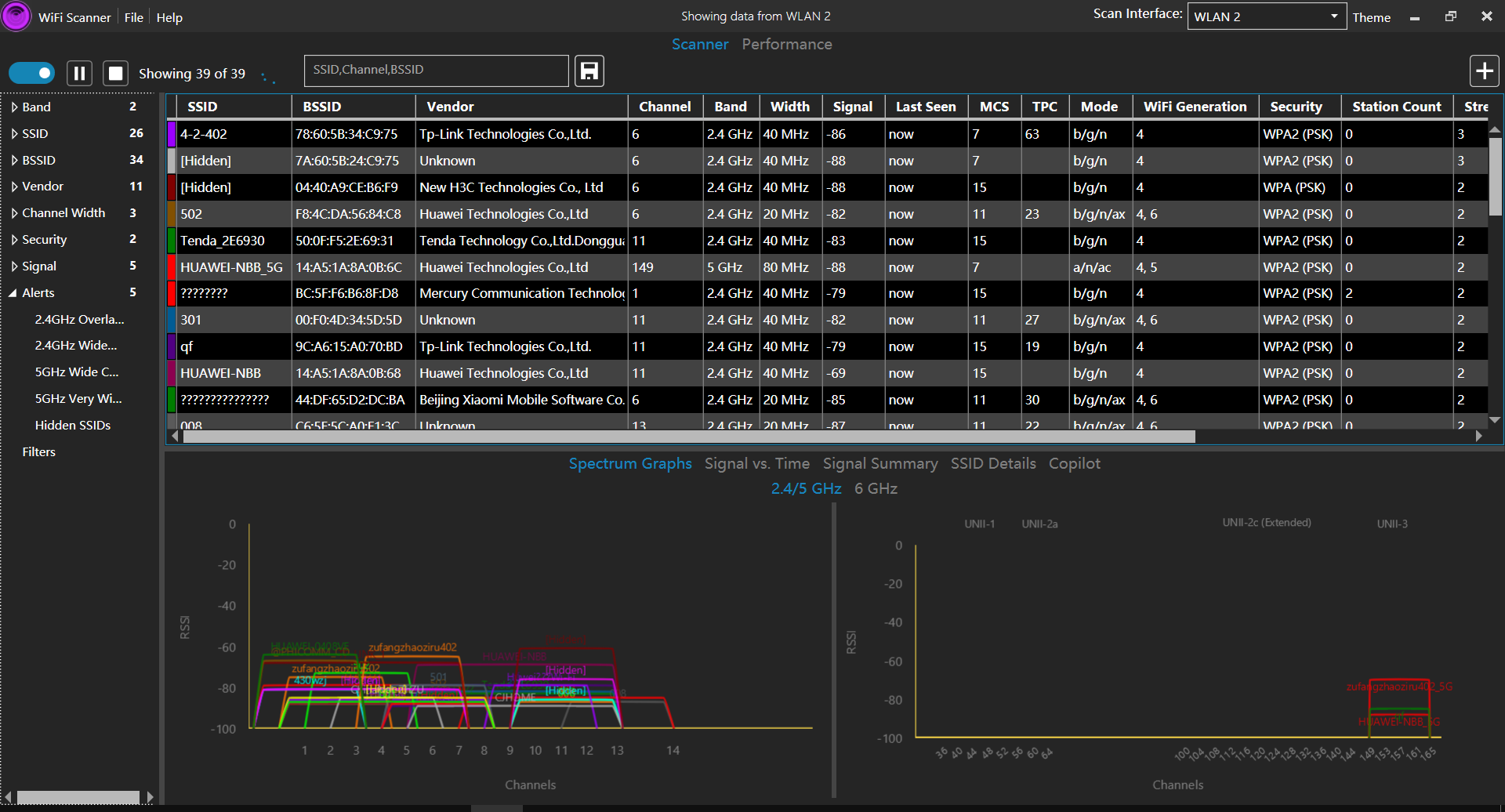Viewport: 1505px width, 812px height.
Task: Open the File menu
Action: (134, 17)
